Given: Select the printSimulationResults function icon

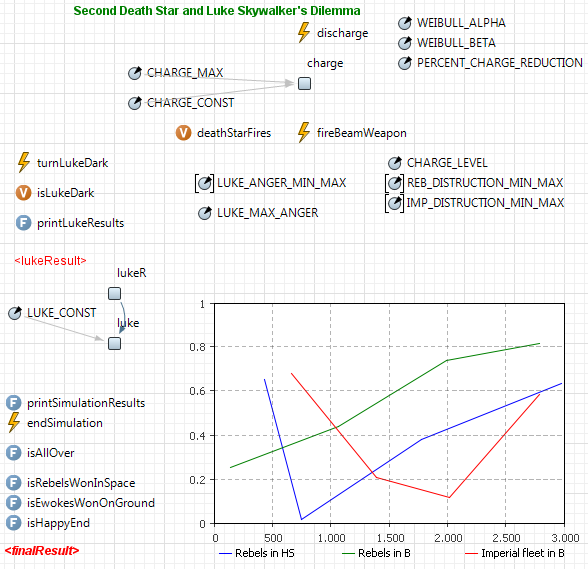Looking at the screenshot, I should tap(14, 403).
